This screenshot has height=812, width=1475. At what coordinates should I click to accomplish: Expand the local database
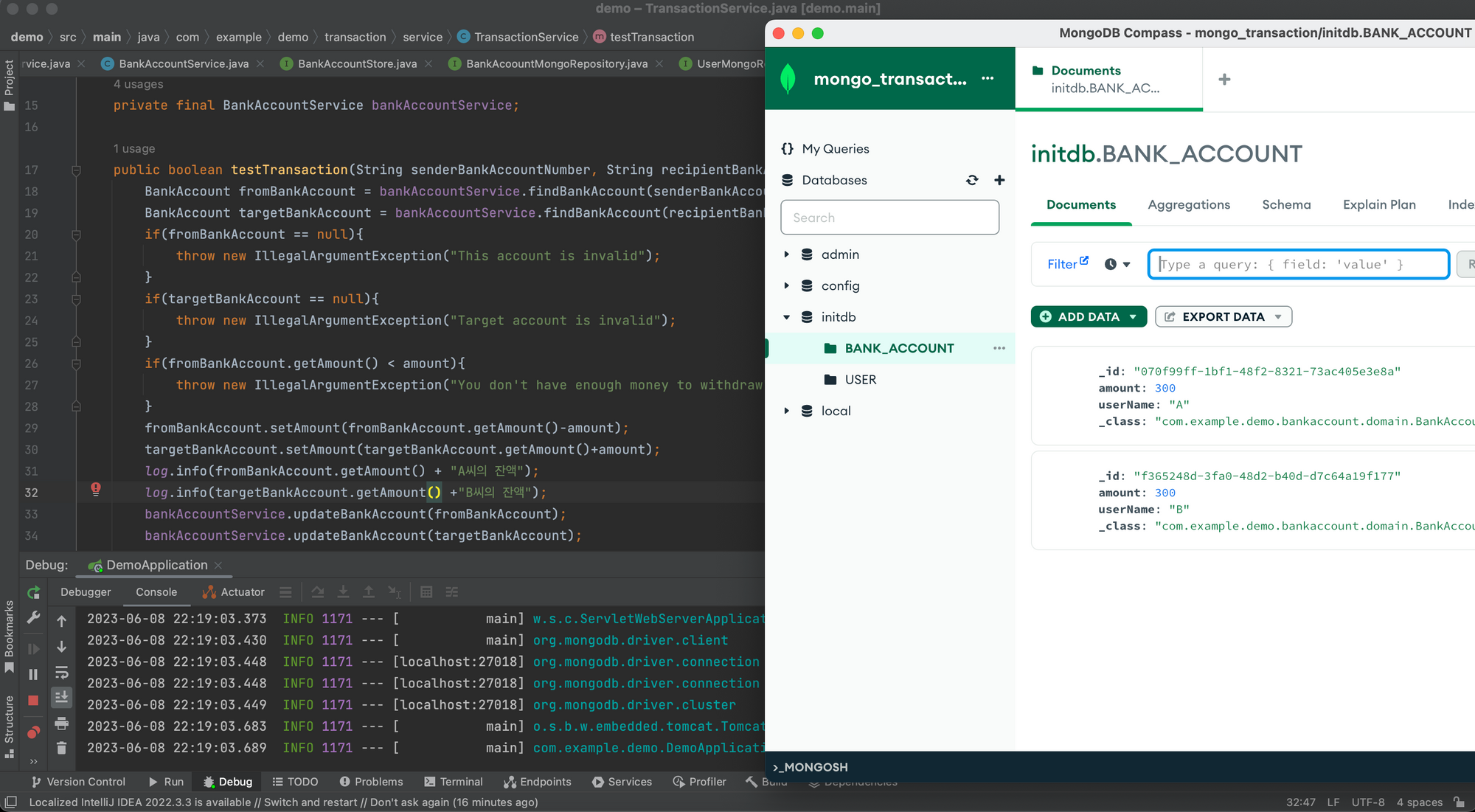point(786,411)
